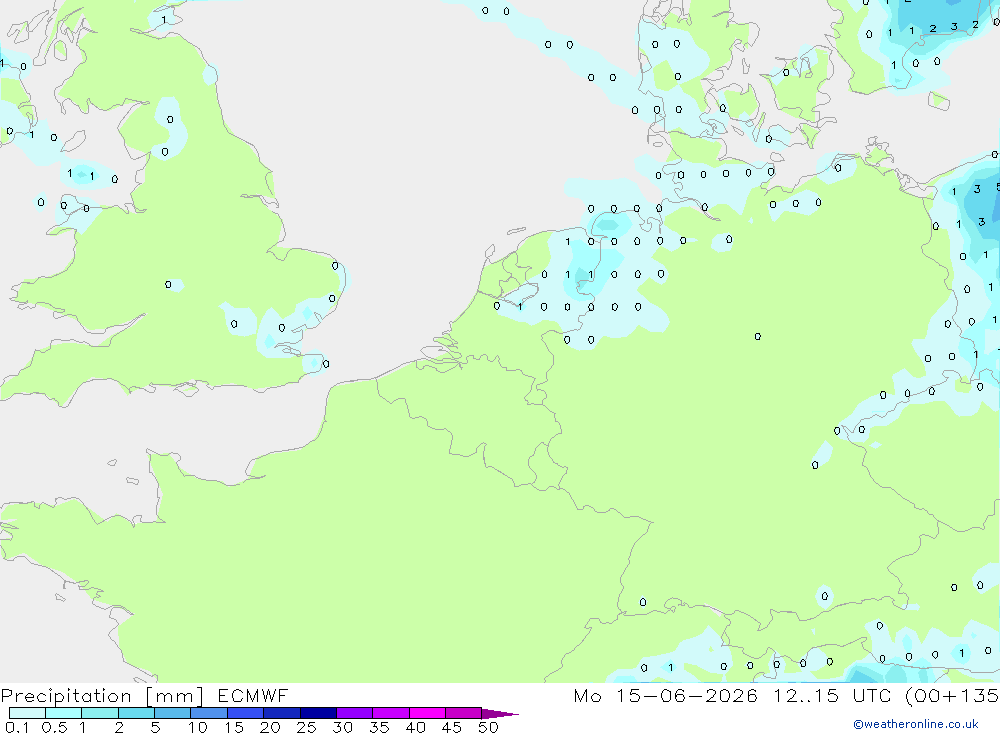Click the "30" legend scale label
1000x733 pixels.
(x=343, y=727)
